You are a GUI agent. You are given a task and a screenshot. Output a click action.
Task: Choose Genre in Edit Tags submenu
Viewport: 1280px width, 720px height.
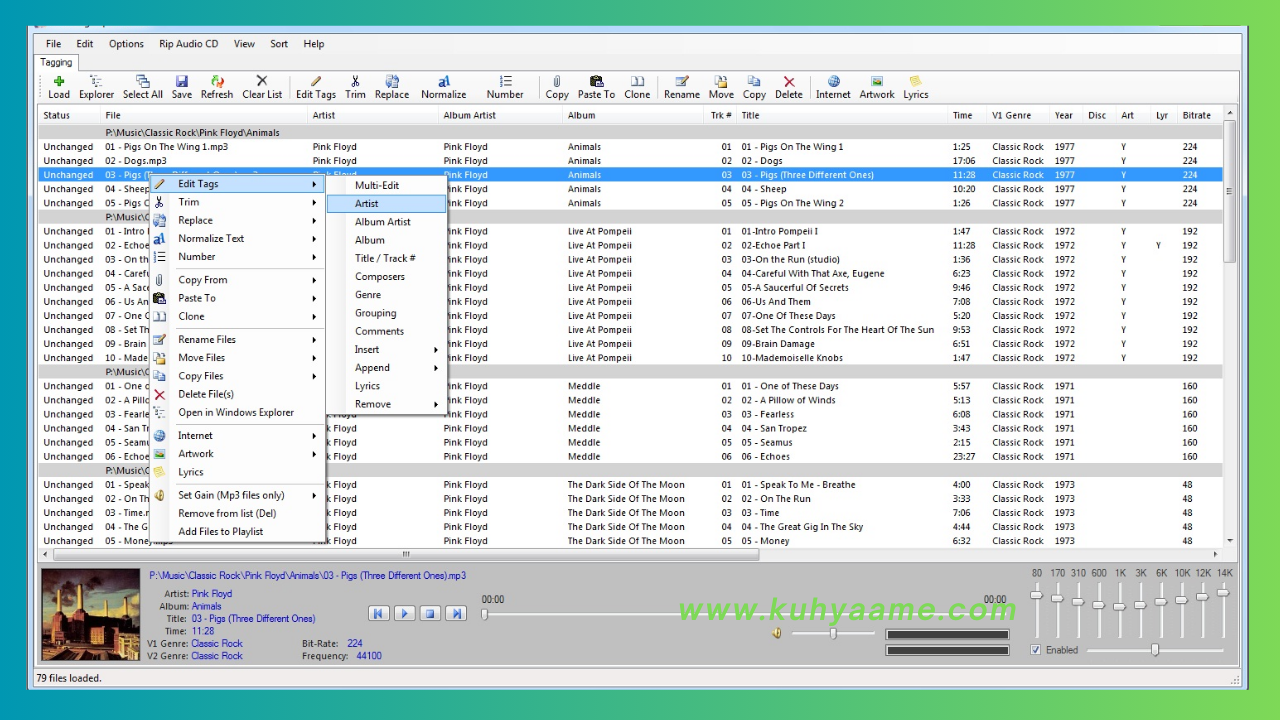386,295
